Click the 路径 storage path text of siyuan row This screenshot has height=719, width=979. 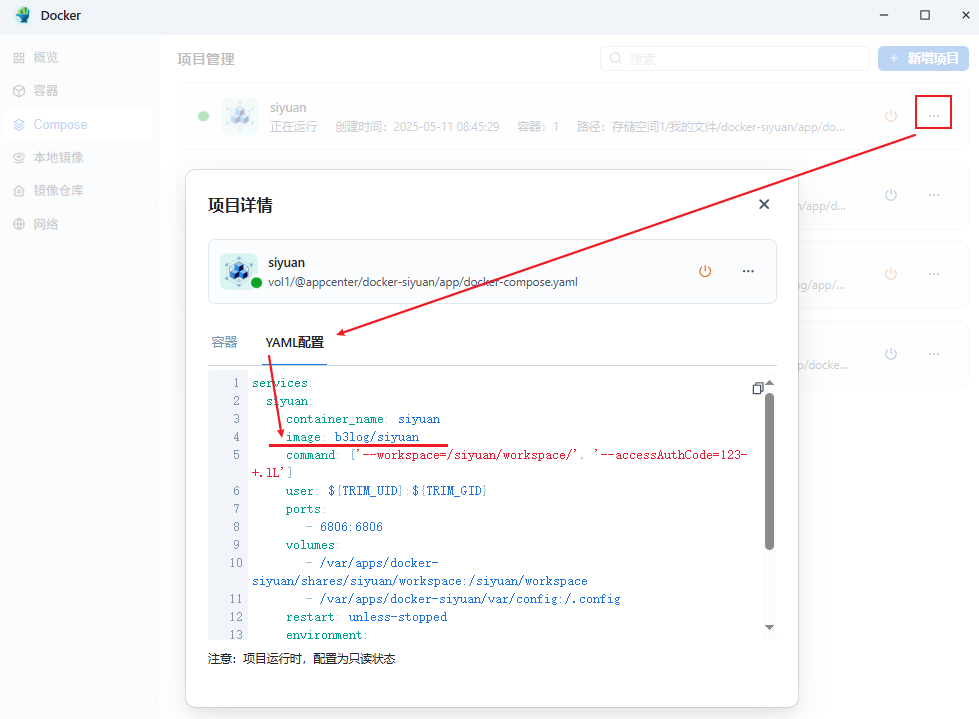(x=711, y=127)
